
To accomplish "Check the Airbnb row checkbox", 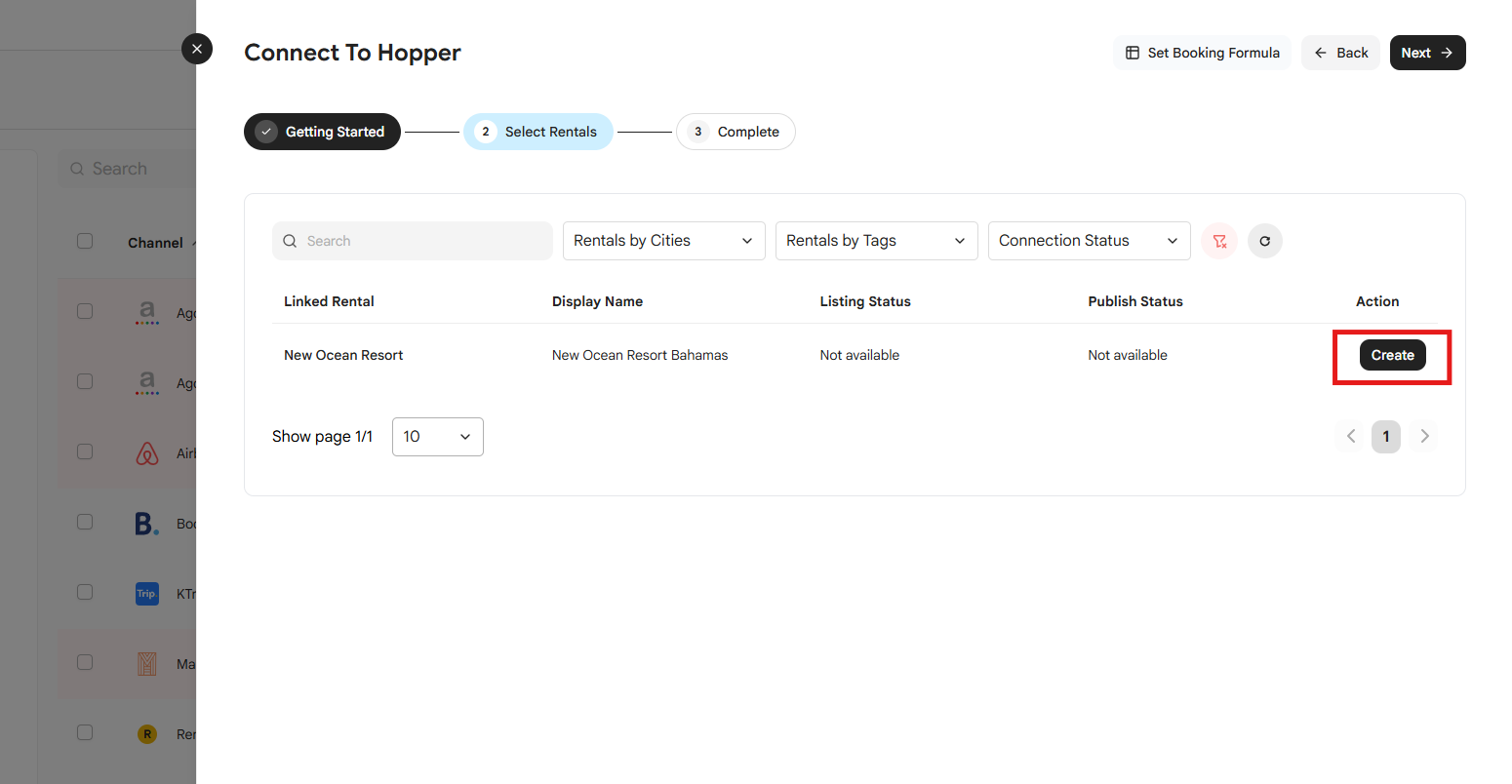I will [x=85, y=451].
